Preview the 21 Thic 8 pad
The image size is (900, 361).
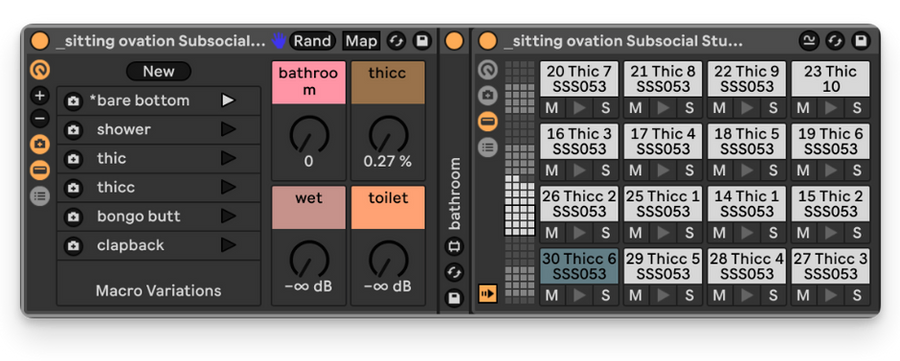coord(663,108)
